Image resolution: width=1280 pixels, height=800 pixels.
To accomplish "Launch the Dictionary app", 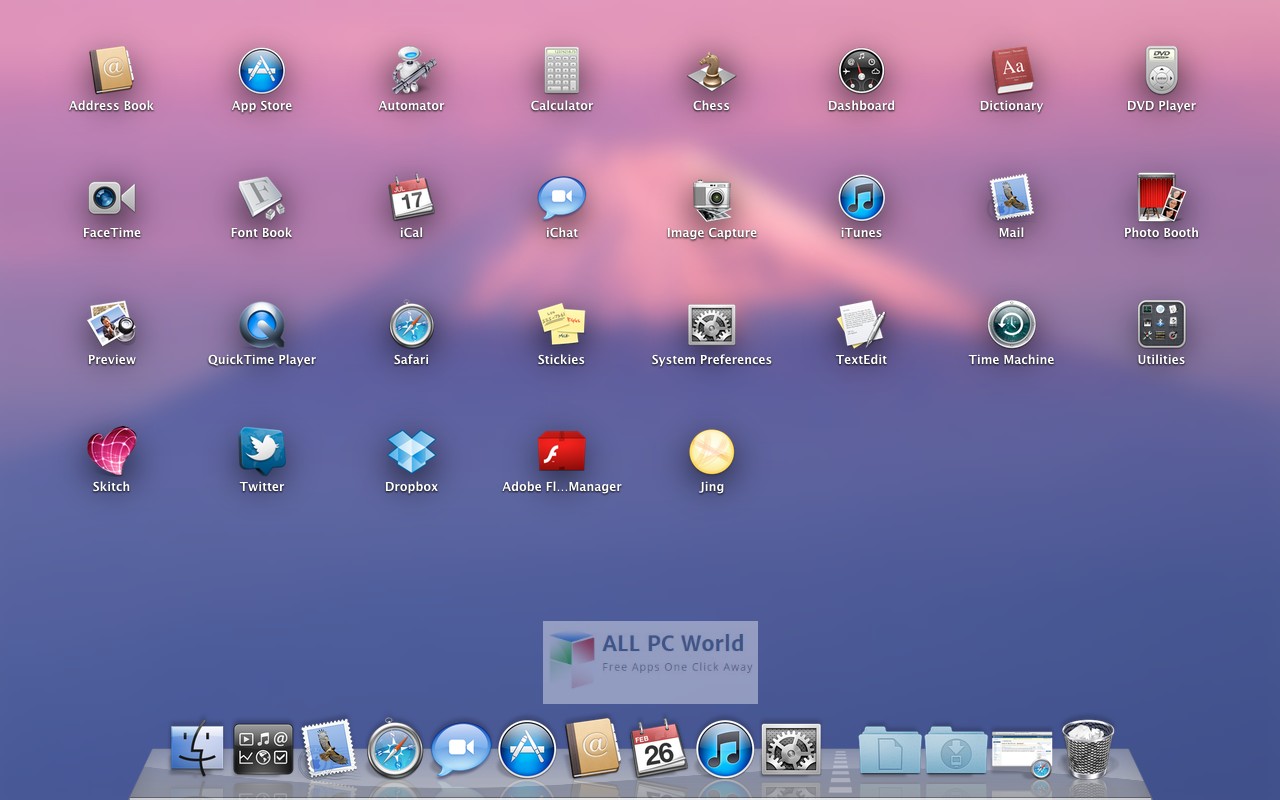I will point(1011,71).
